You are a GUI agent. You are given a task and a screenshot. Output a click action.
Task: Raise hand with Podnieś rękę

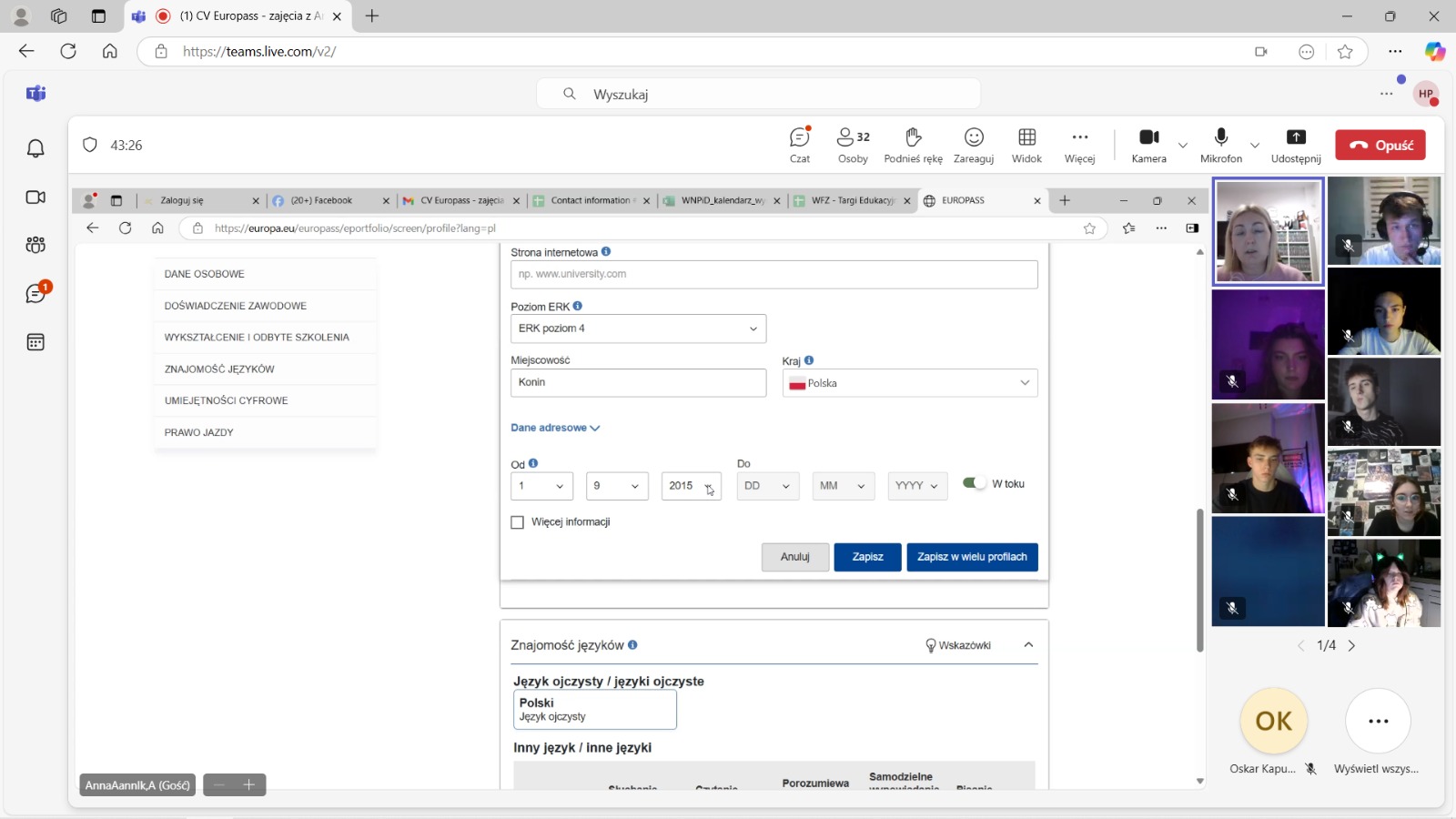click(913, 145)
